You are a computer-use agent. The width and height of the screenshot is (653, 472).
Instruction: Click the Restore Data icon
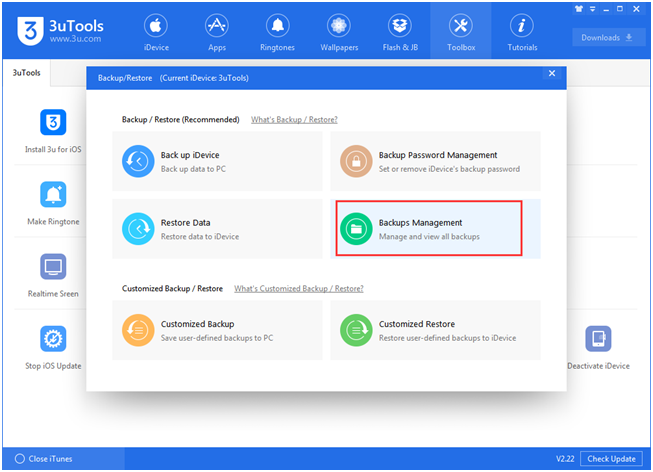[x=138, y=229]
